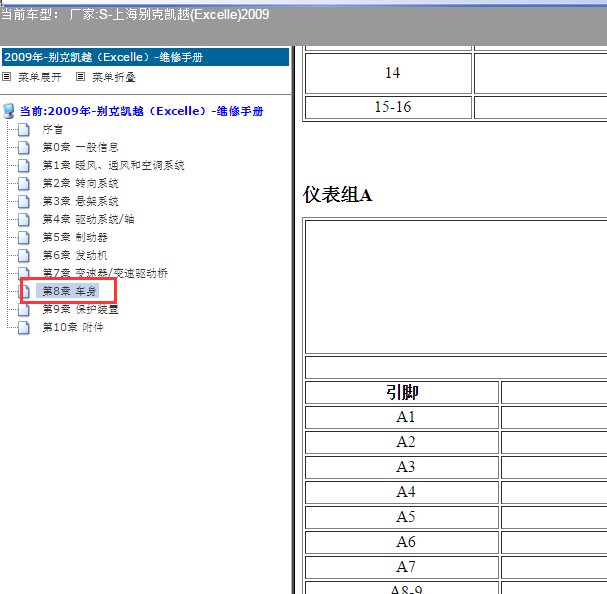Open 第4章 驱动系统/轴

click(x=88, y=220)
